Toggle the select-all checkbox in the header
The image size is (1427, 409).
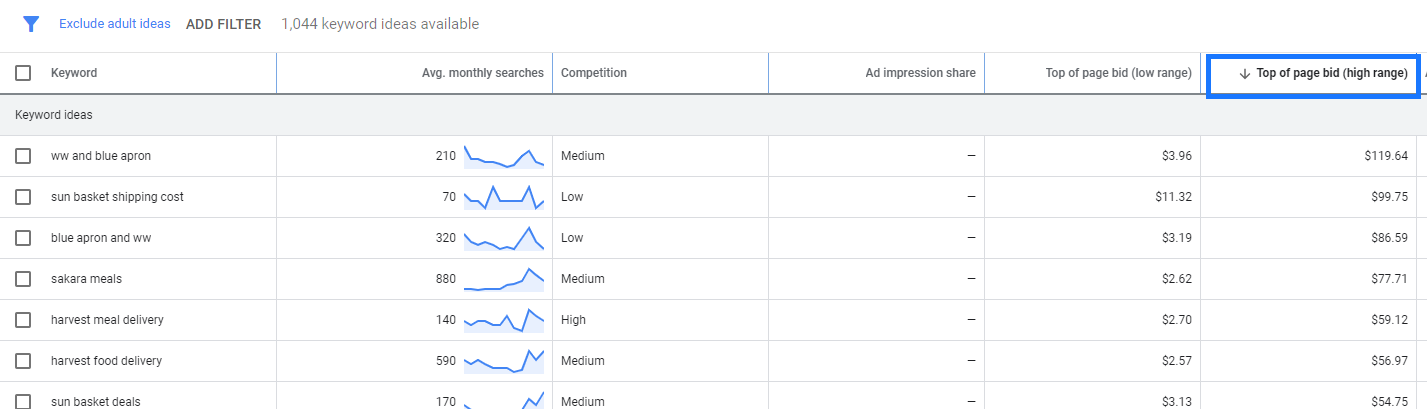point(23,73)
